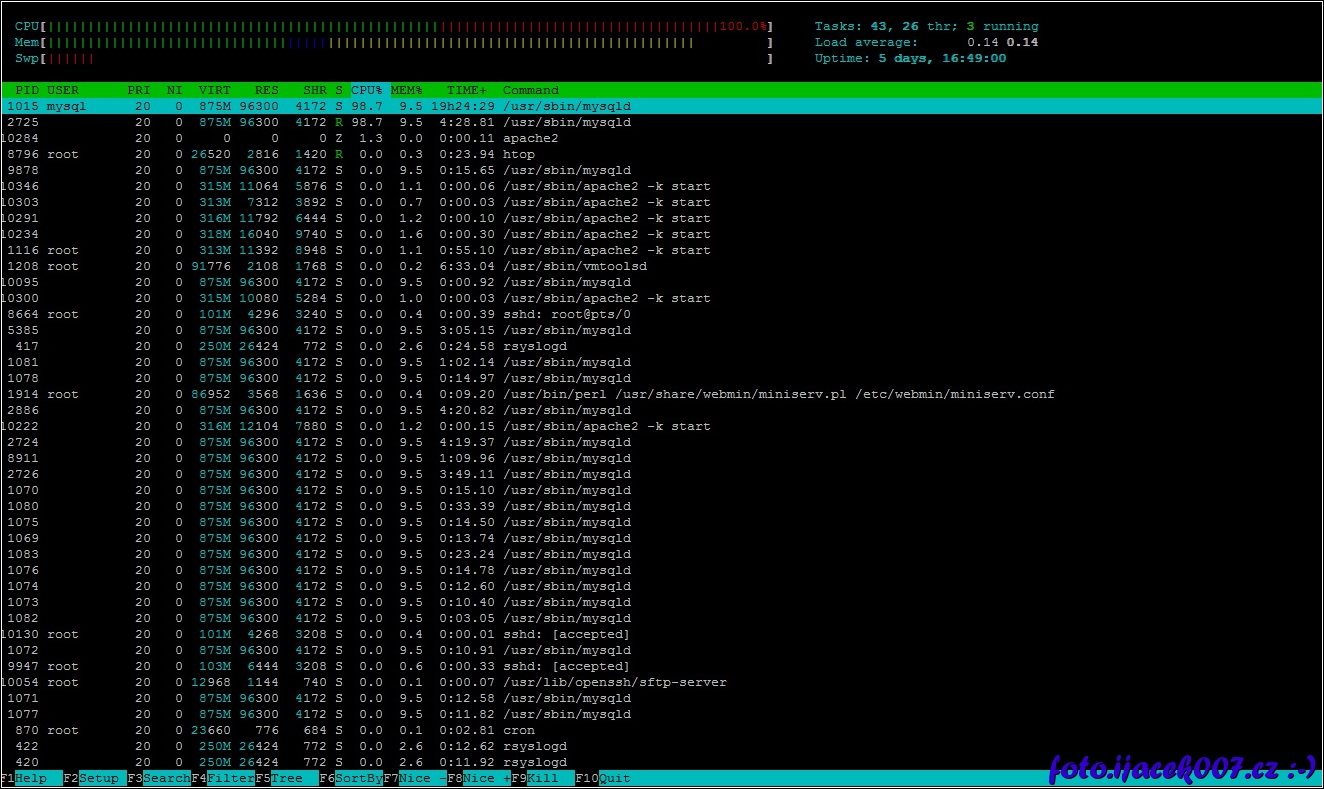Click the F1 Help function key

pyautogui.click(x=30, y=778)
